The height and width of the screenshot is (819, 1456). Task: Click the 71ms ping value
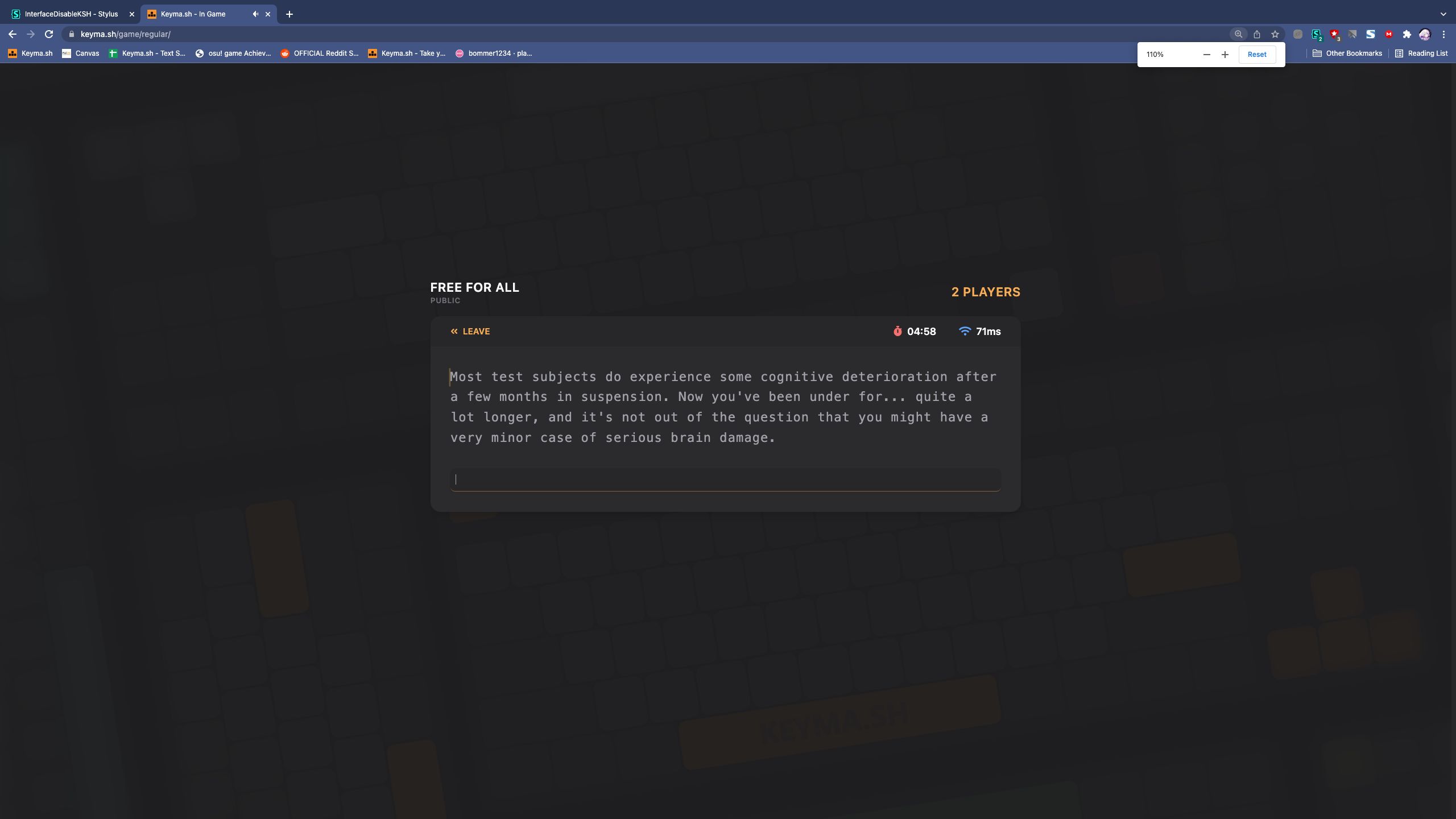pyautogui.click(x=988, y=332)
